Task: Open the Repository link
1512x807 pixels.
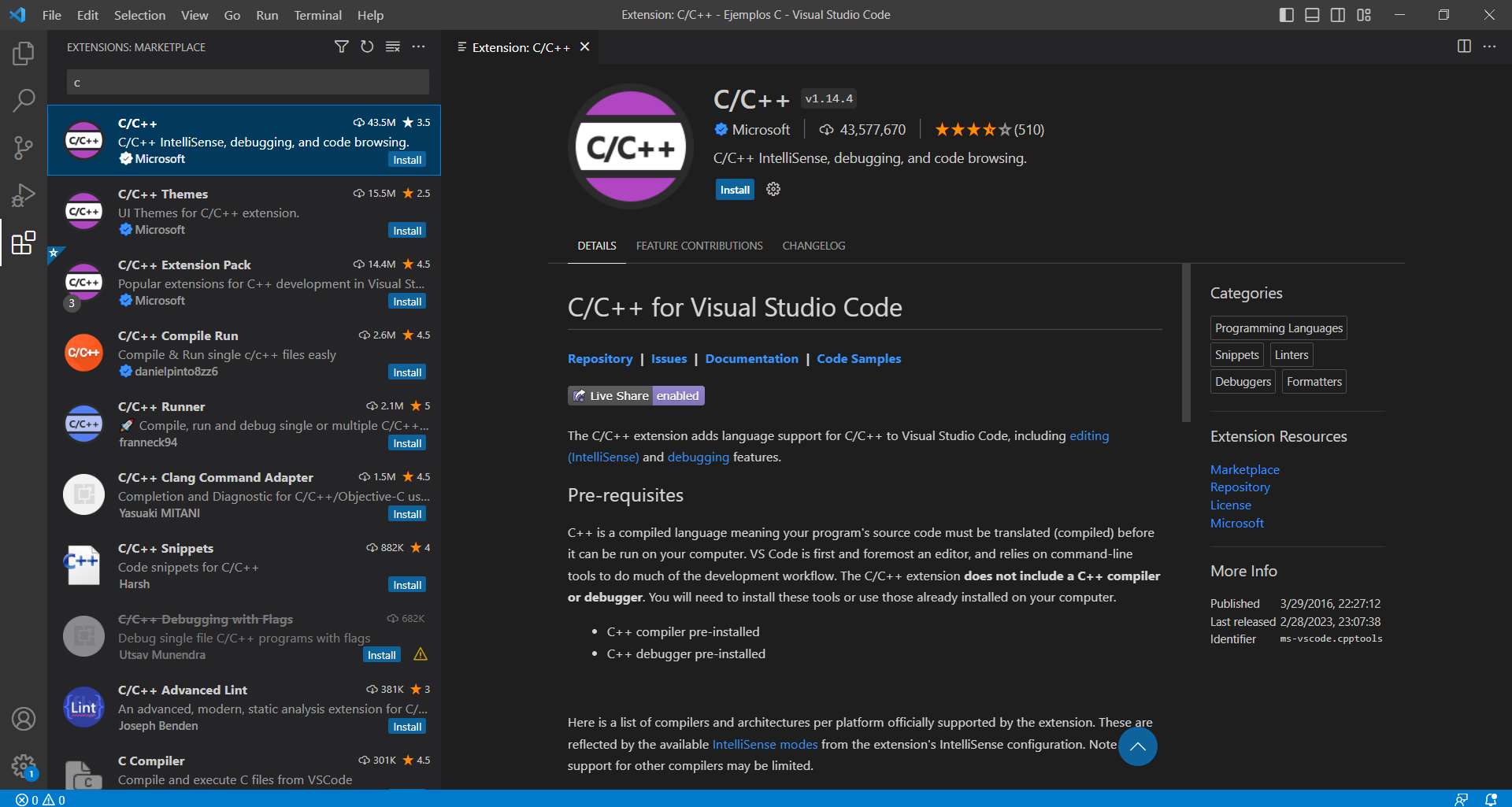Action: (599, 358)
